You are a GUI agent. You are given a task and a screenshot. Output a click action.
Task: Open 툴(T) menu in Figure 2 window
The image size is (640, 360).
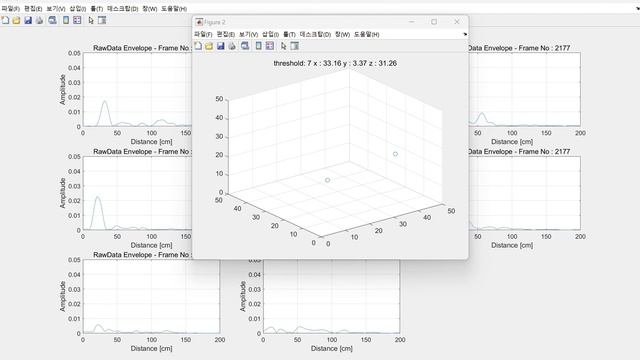click(289, 35)
